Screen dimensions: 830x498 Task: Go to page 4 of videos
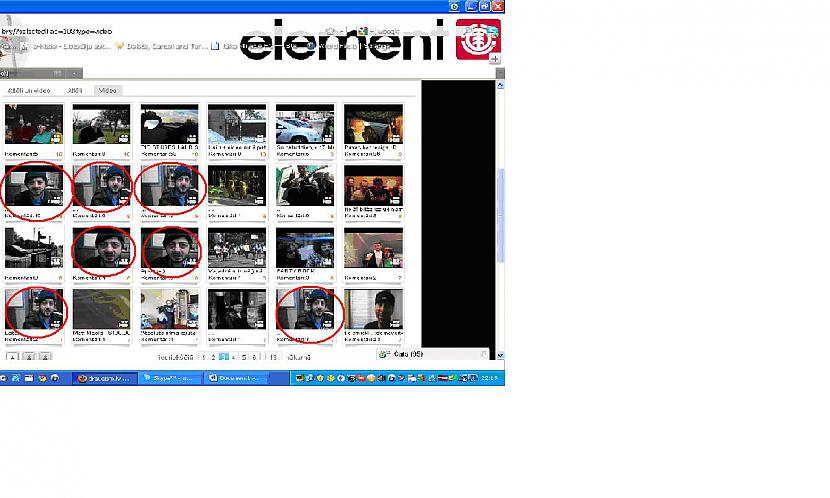point(233,357)
